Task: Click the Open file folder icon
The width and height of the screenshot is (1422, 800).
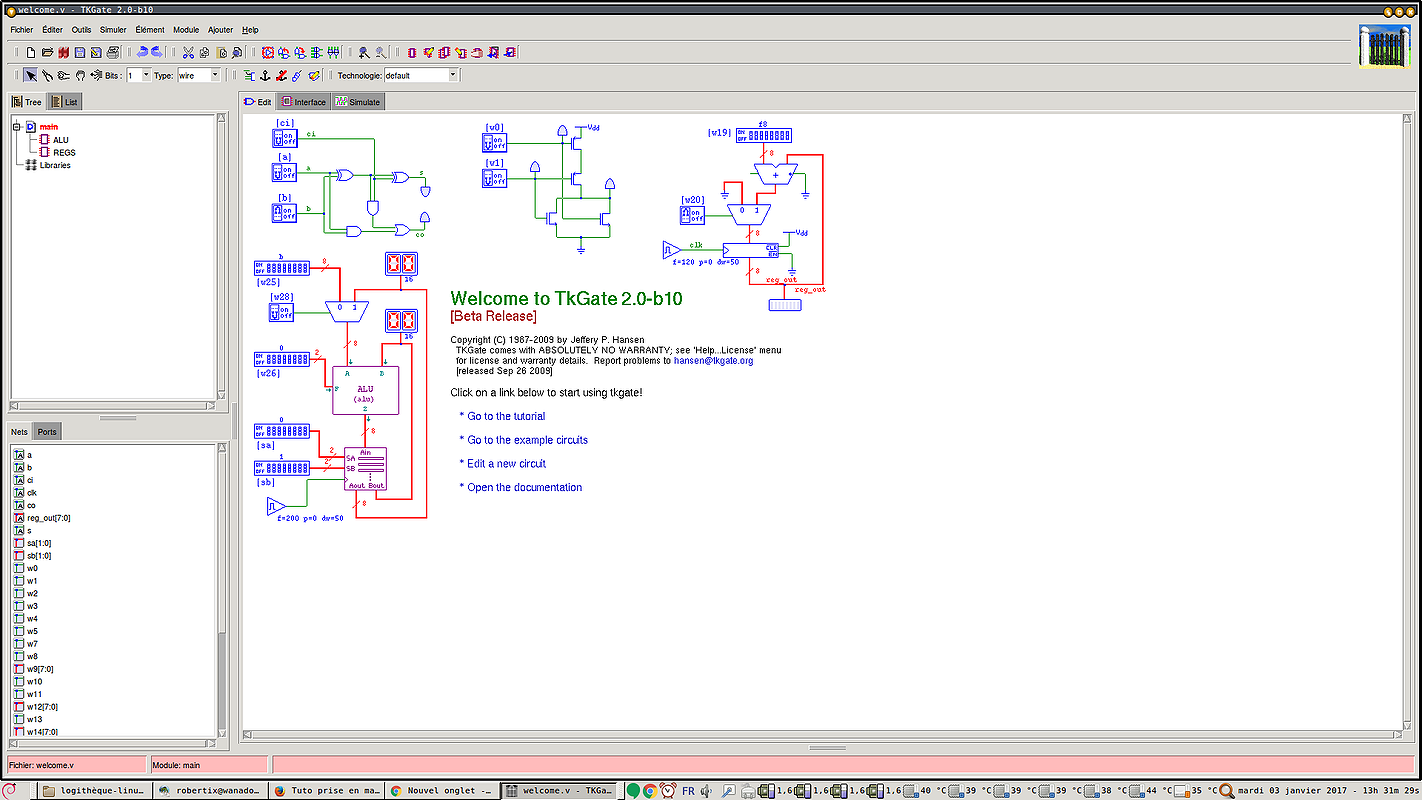Action: coord(47,52)
